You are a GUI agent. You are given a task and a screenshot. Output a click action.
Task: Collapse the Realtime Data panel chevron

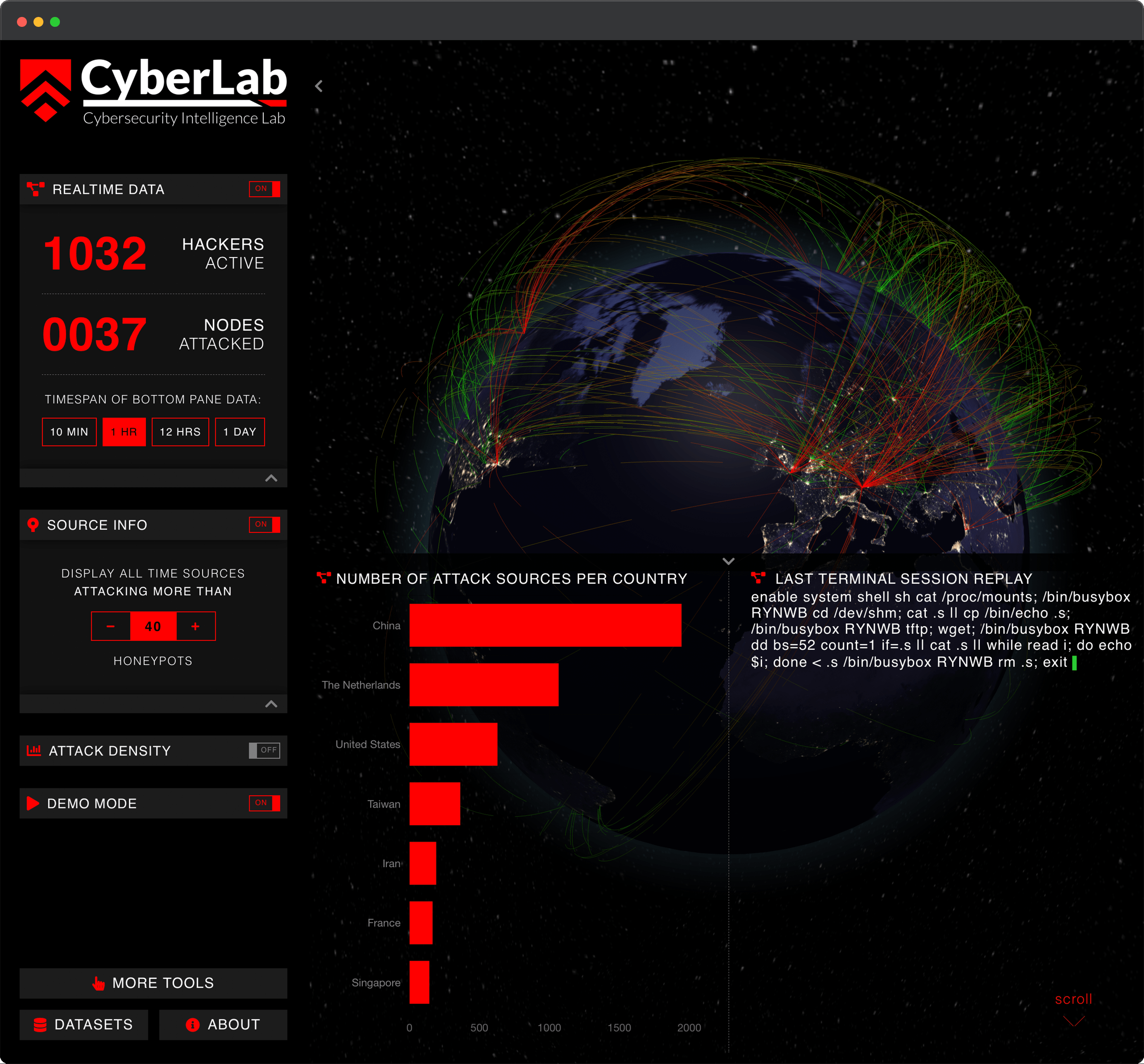tap(271, 478)
